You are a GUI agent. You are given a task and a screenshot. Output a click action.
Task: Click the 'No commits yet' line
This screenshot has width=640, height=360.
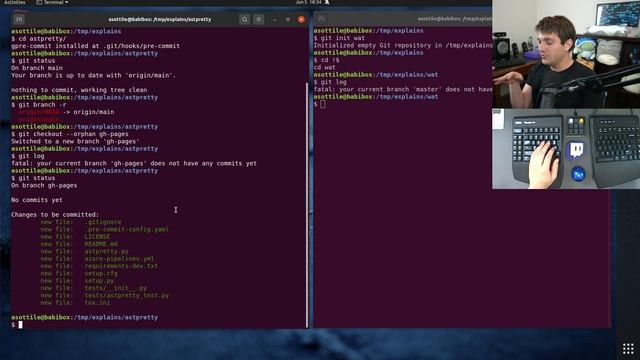pyautogui.click(x=37, y=200)
